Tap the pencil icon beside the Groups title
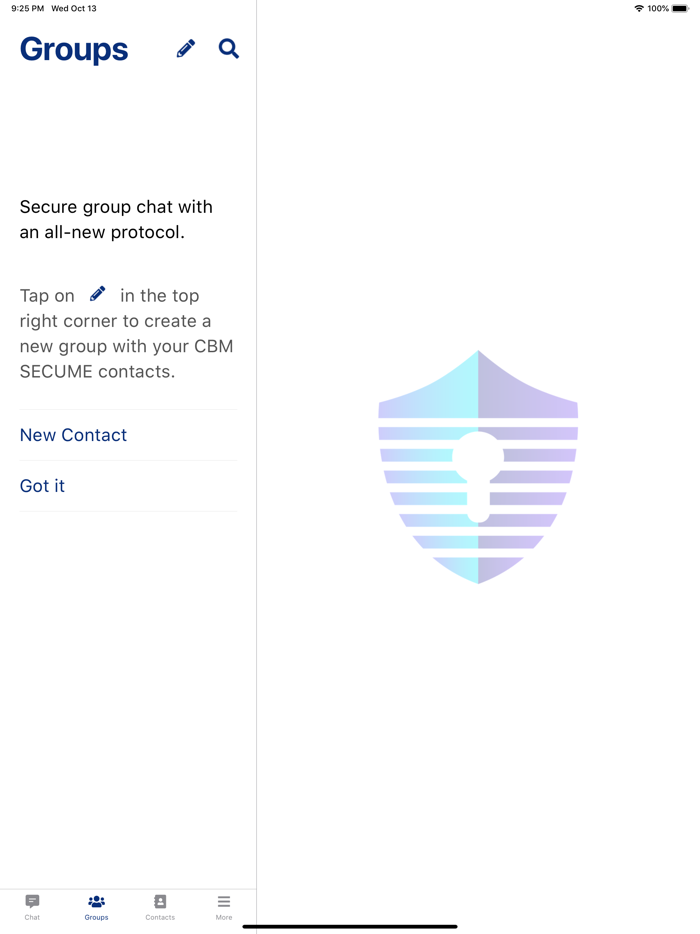 [186, 49]
